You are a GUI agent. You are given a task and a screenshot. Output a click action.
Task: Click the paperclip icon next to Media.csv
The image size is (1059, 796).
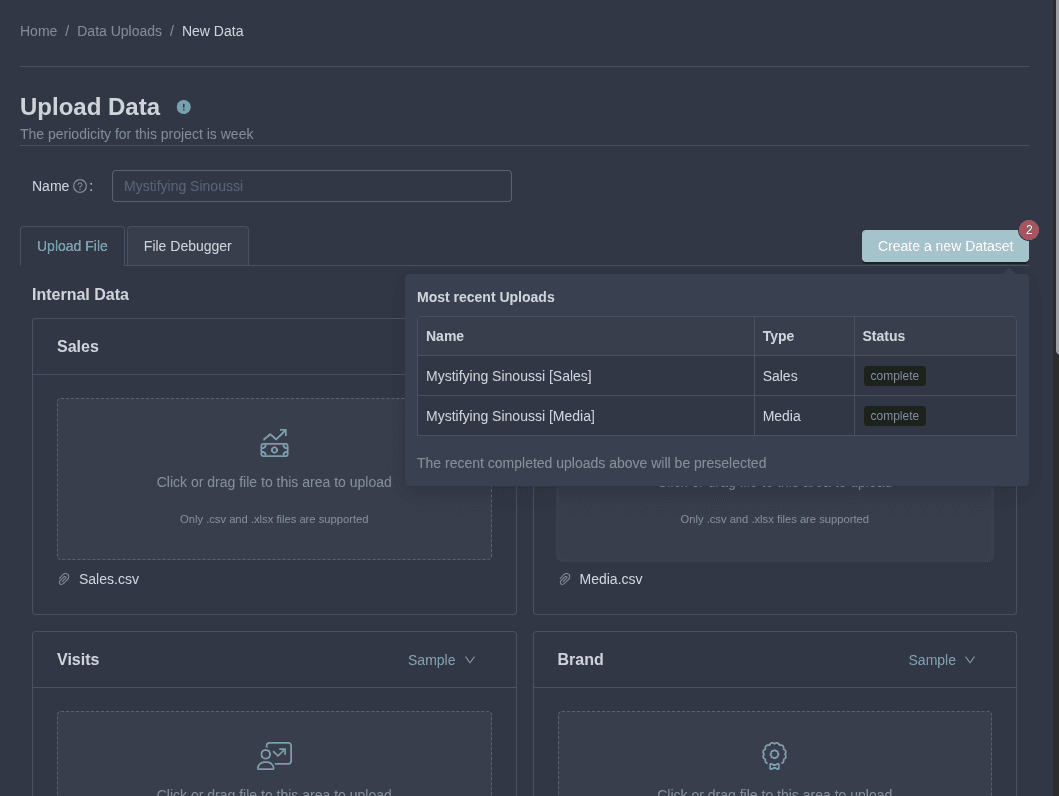(x=565, y=579)
